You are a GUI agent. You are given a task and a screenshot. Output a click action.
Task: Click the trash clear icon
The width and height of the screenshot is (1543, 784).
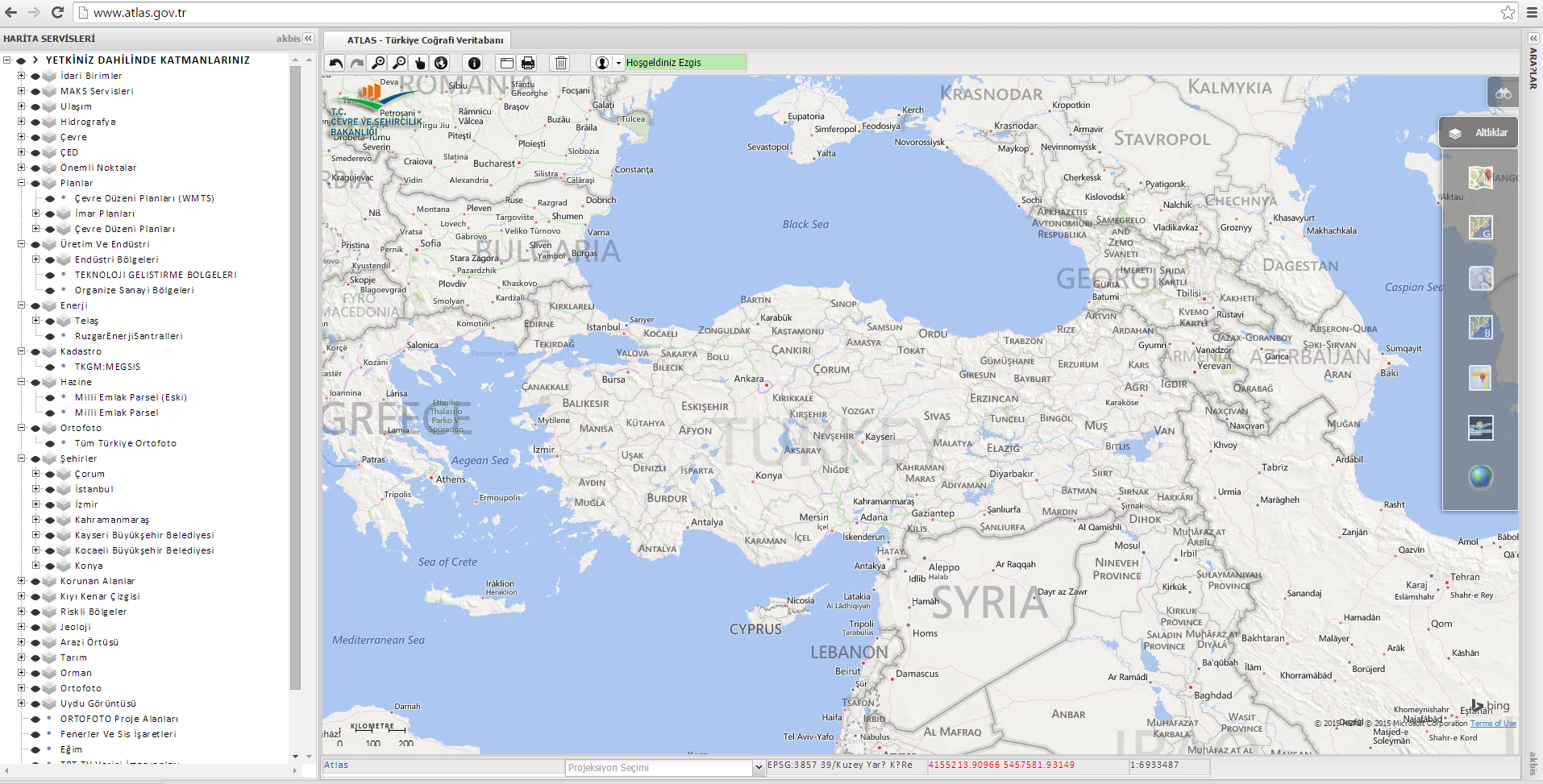point(561,63)
